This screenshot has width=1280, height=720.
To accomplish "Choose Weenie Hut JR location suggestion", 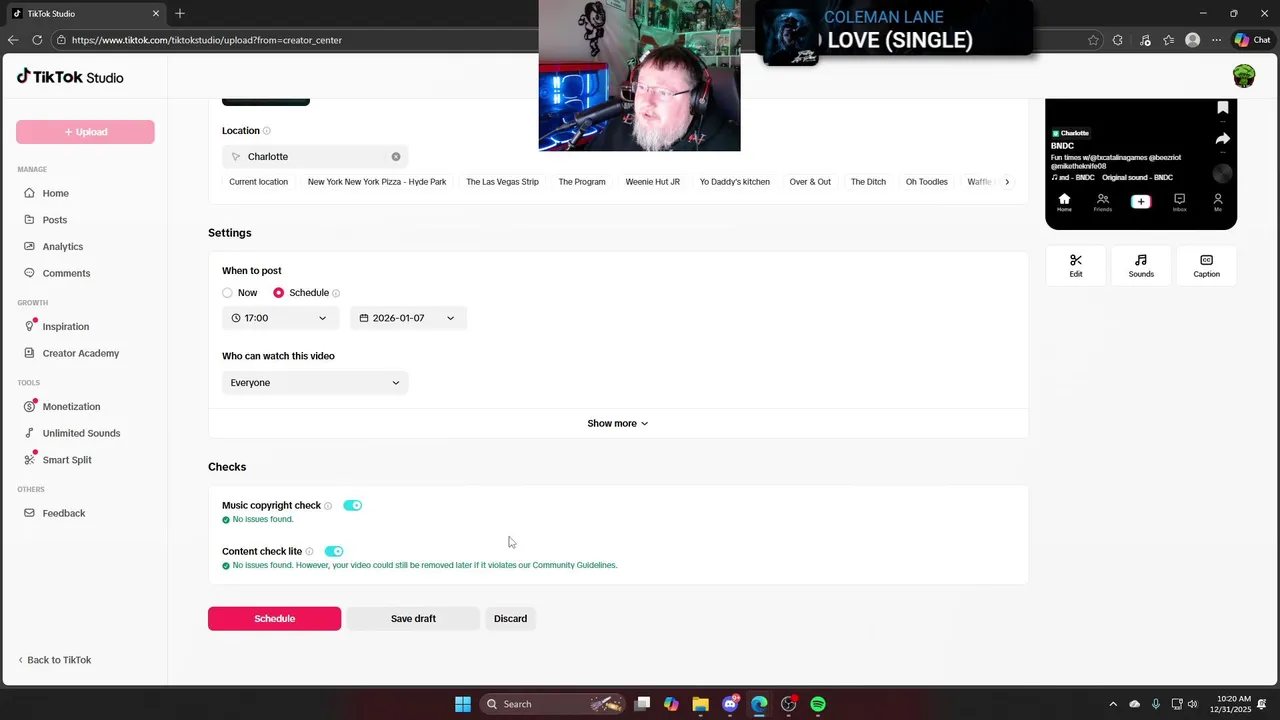I will point(652,182).
